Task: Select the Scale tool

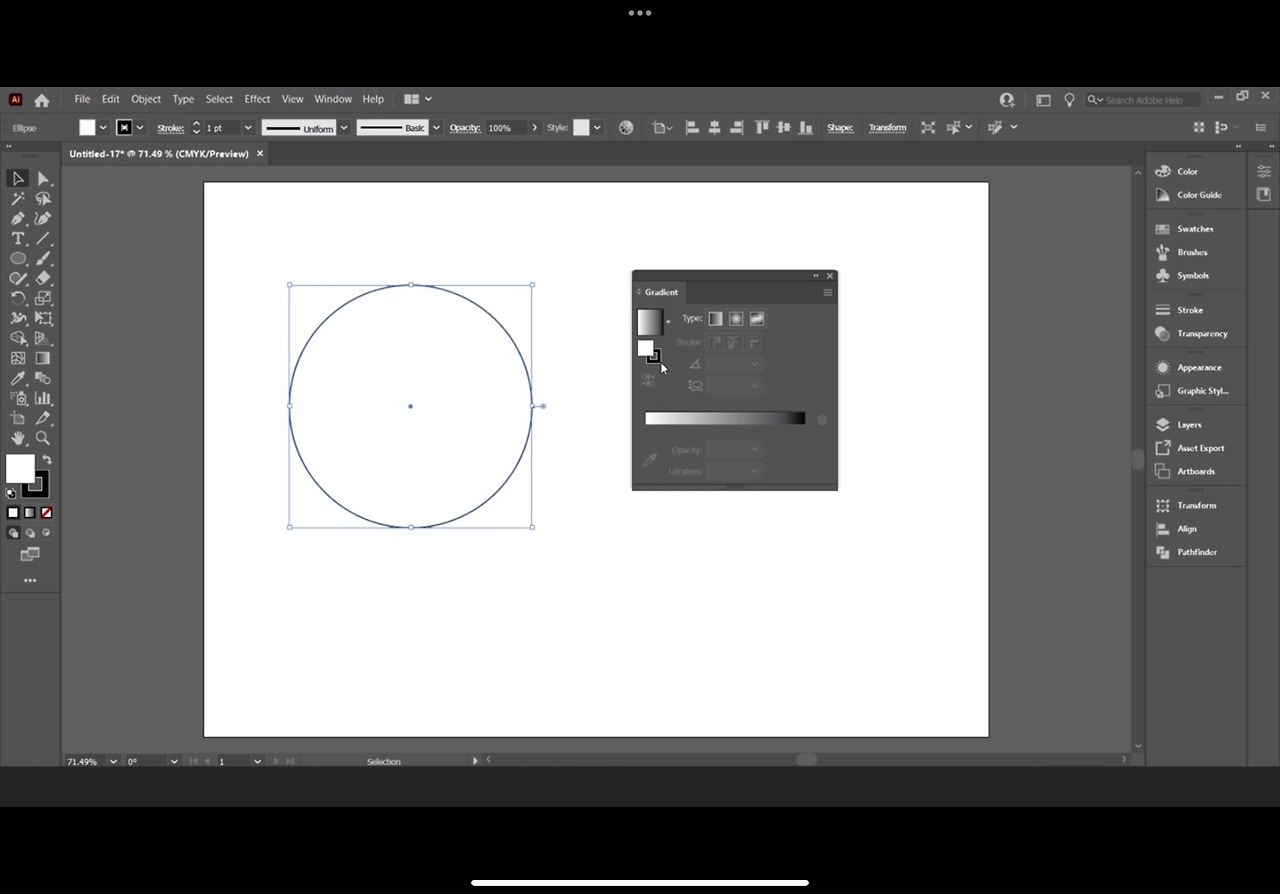Action: (43, 298)
